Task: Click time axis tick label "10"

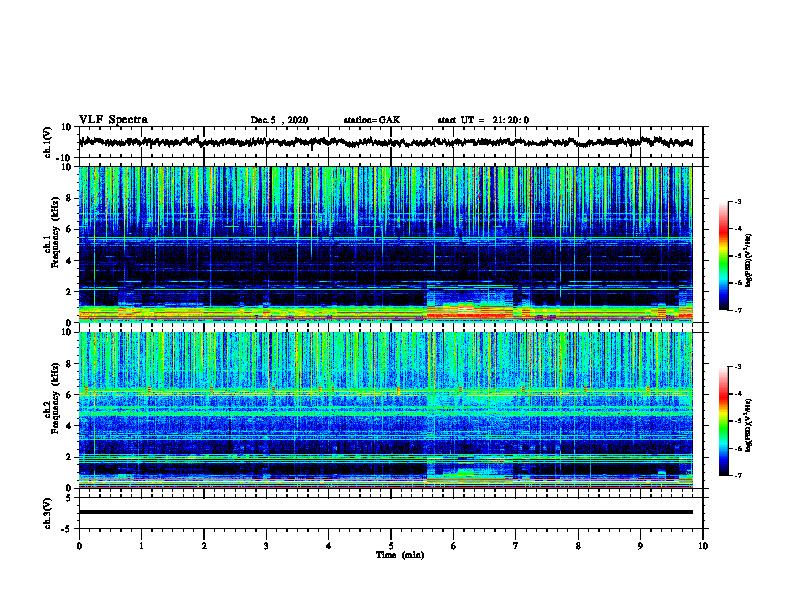Action: [x=703, y=546]
